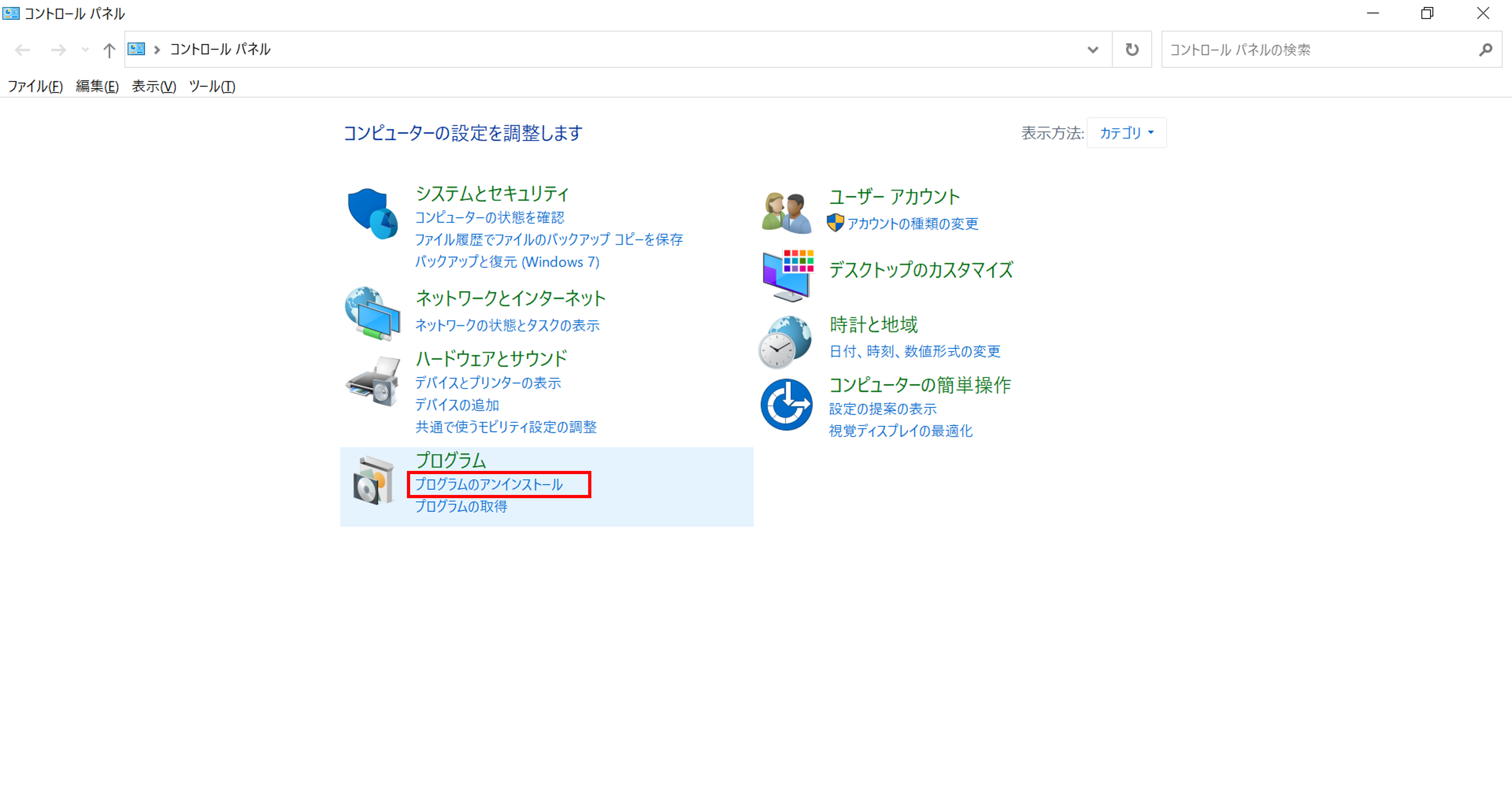Open ユーザー アカウント category
Screen dimensions: 1512x803
pyautogui.click(x=894, y=197)
